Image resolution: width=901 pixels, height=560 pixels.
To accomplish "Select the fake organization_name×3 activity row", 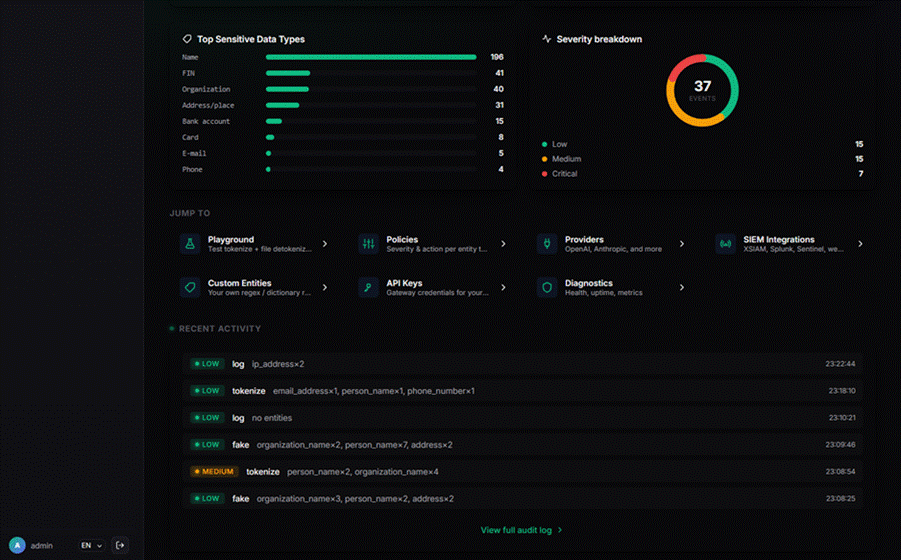I will pyautogui.click(x=522, y=499).
